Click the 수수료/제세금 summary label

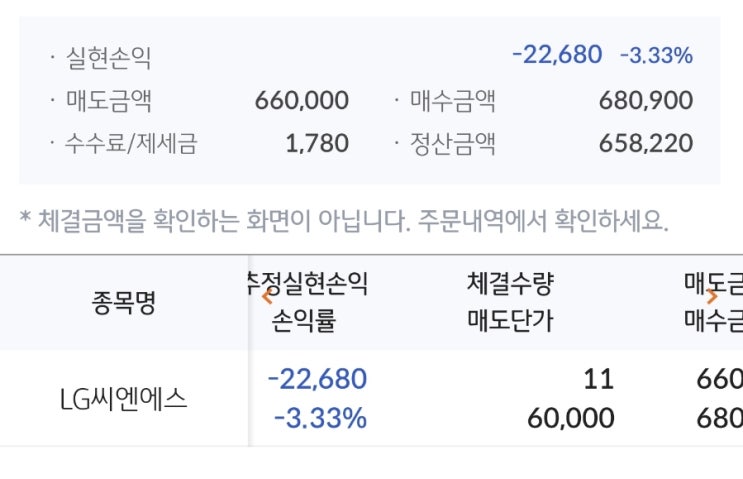pyautogui.click(x=131, y=144)
